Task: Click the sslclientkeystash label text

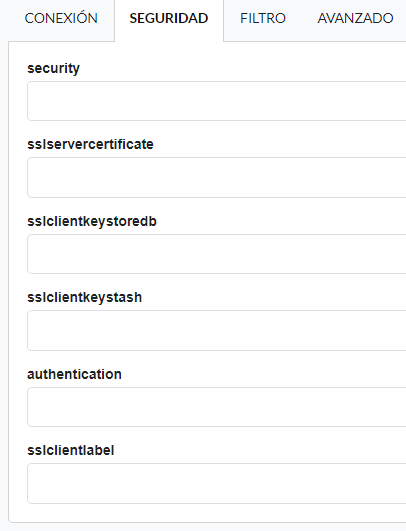Action: coord(85,298)
